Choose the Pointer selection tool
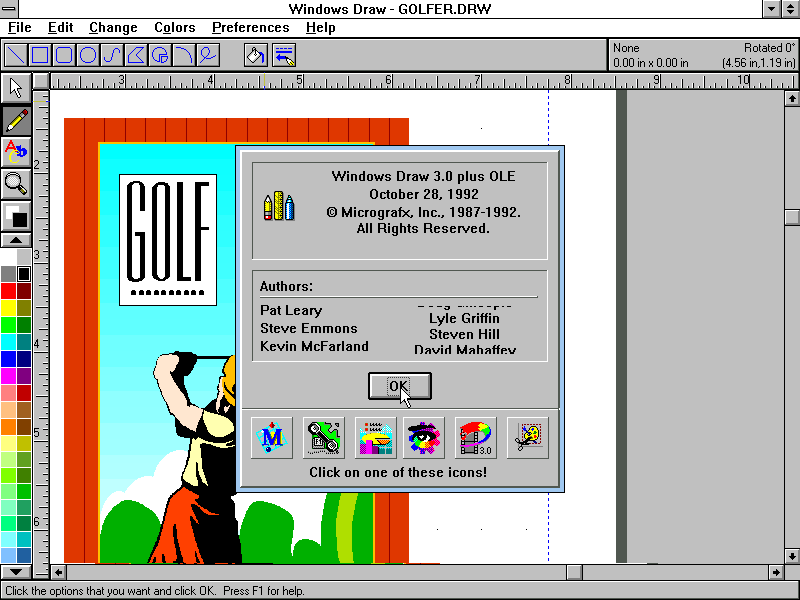The image size is (800, 600). [16, 88]
